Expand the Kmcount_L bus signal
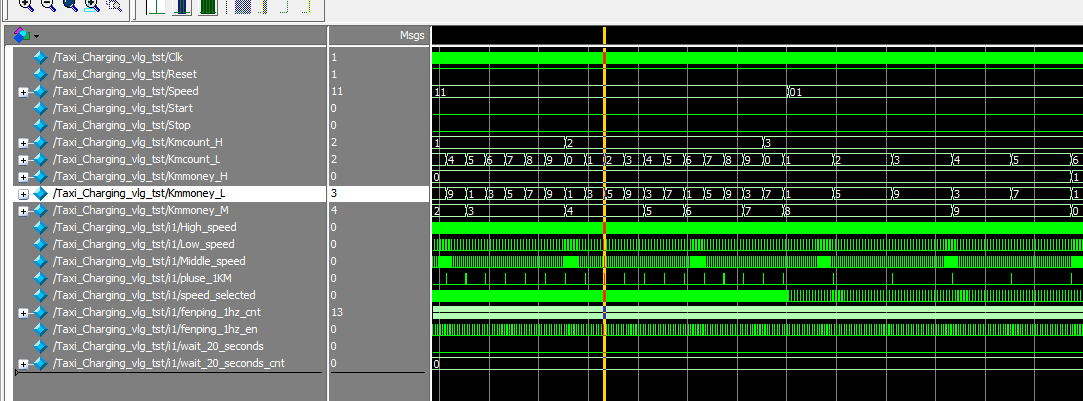This screenshot has width=1083, height=401. click(23, 160)
